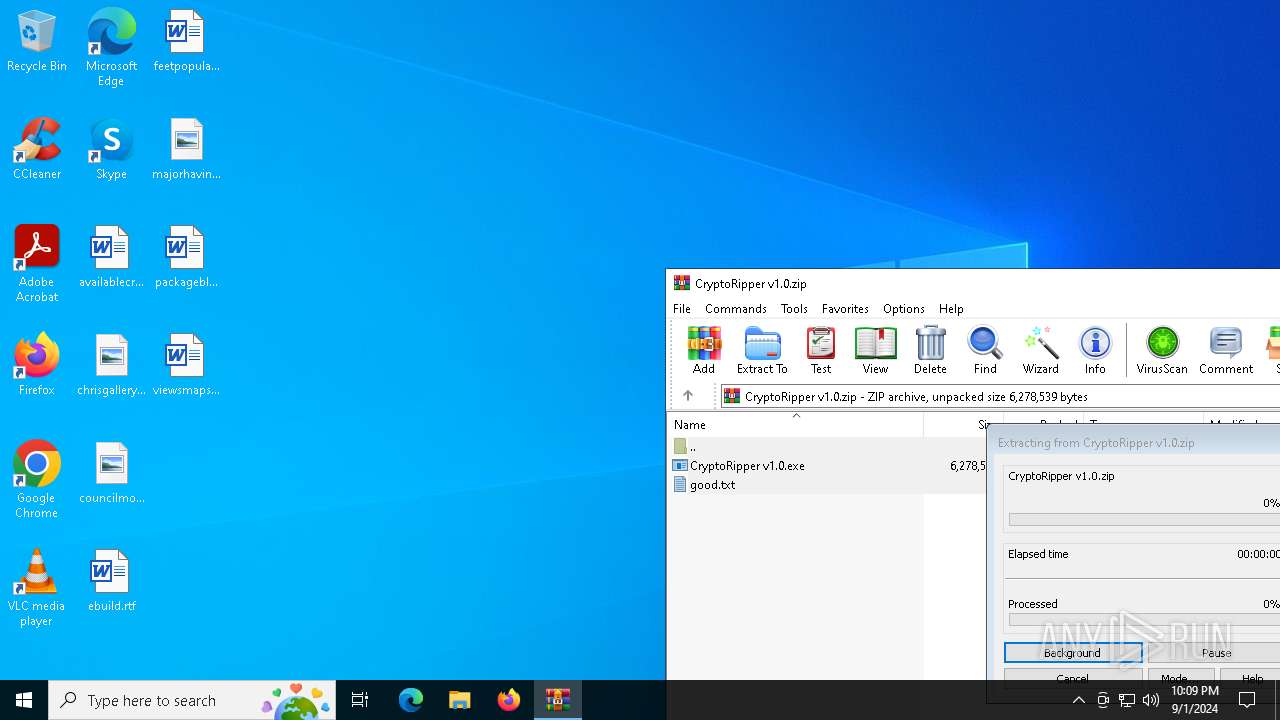Open the taskbar clock and date

1195,700
